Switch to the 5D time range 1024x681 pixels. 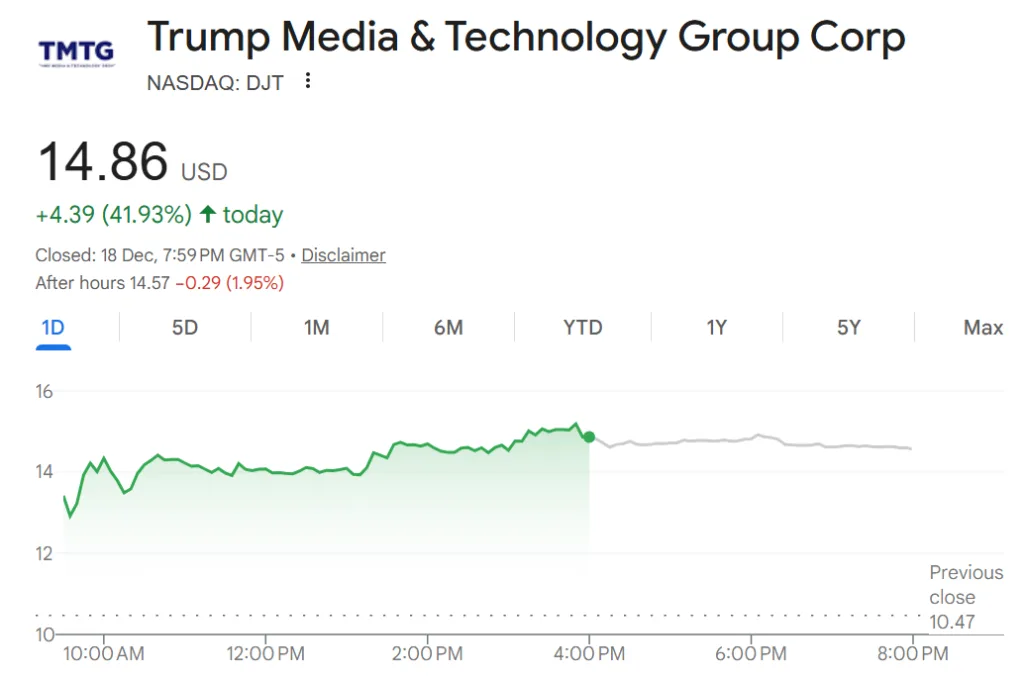pos(184,328)
